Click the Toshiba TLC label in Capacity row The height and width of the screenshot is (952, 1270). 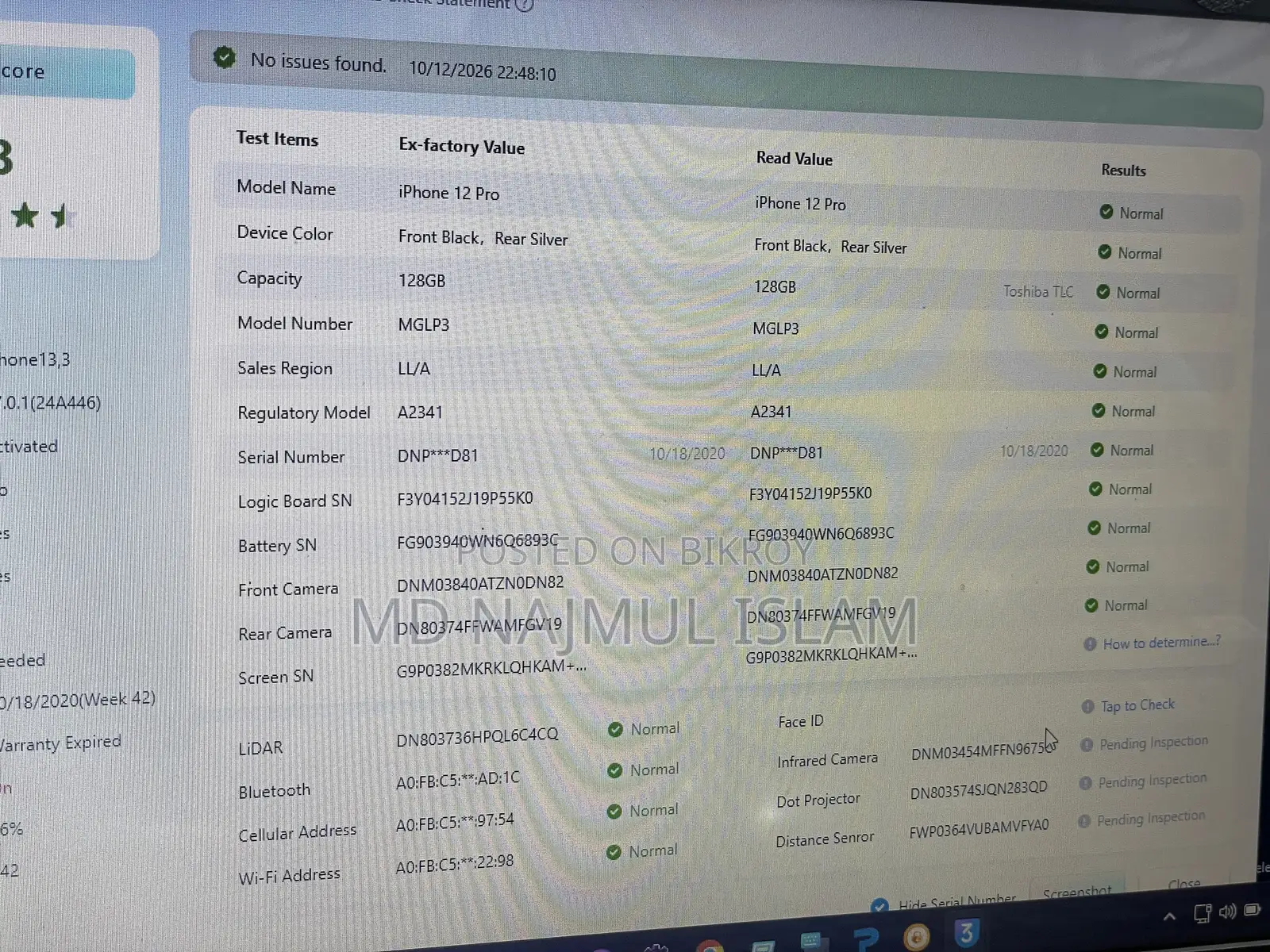click(1037, 292)
